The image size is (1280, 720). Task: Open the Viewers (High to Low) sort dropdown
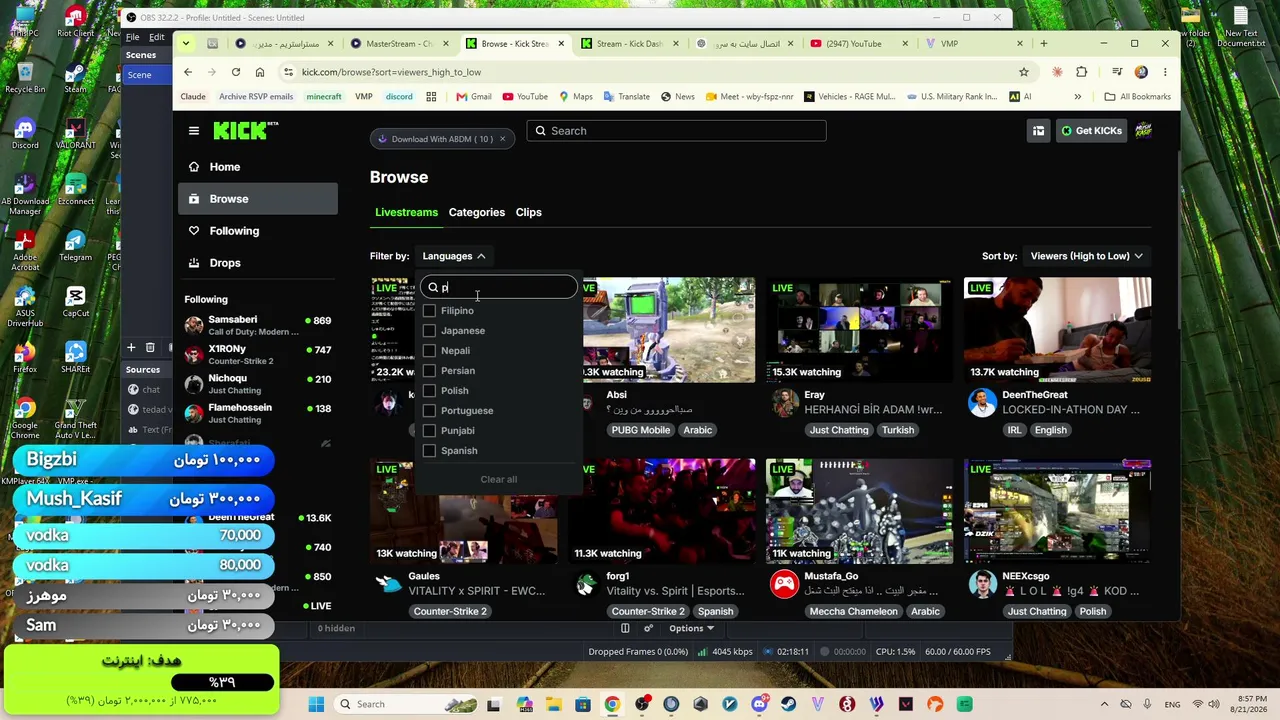[x=1087, y=256]
